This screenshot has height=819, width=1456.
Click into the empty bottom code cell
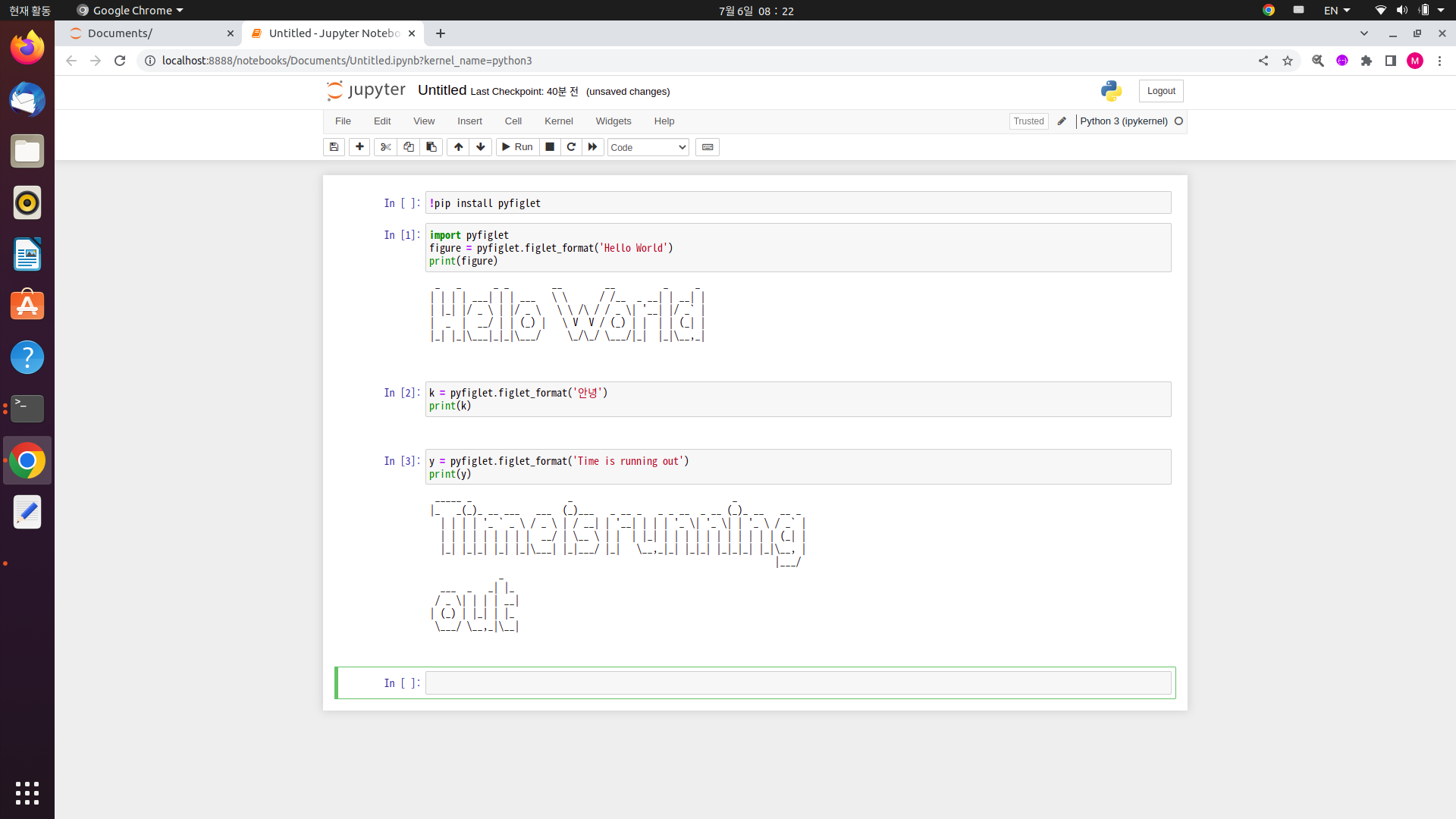click(798, 683)
